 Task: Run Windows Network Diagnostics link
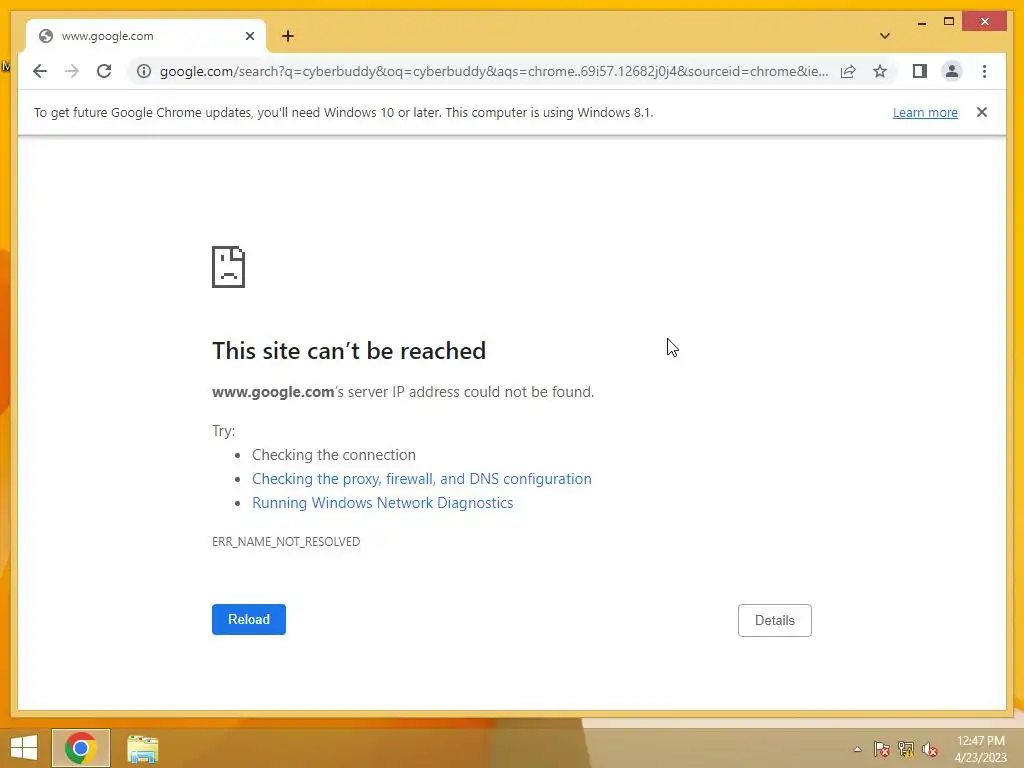click(x=383, y=503)
